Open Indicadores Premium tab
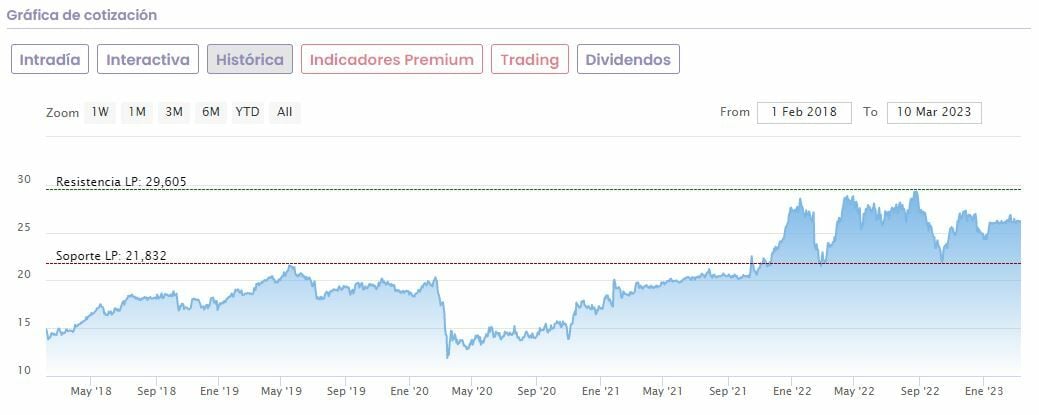The image size is (1039, 415). (x=391, y=59)
